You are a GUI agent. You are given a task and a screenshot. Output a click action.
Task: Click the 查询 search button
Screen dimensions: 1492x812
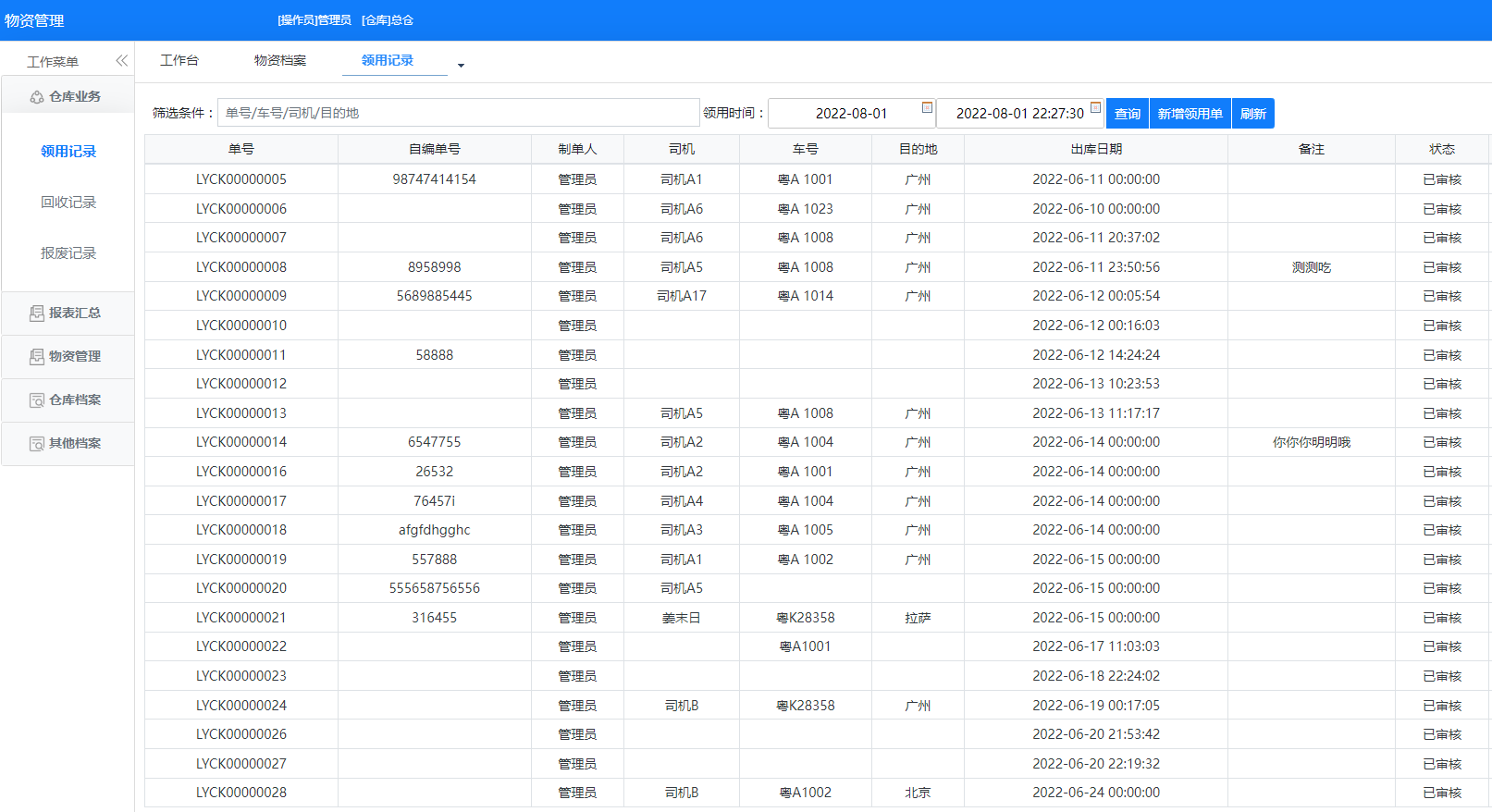[1127, 114]
